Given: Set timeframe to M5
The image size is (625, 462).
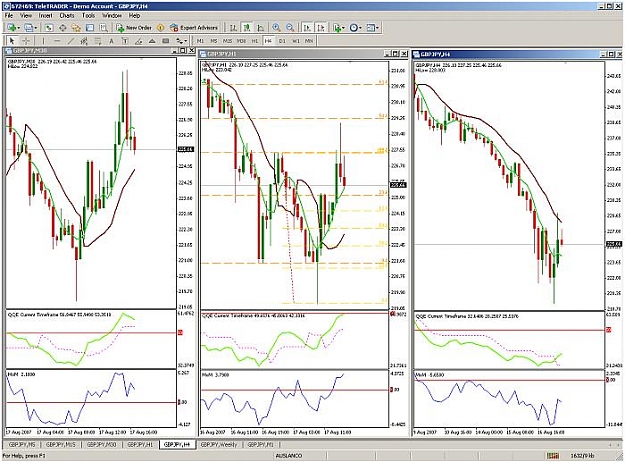Looking at the screenshot, I should (214, 41).
